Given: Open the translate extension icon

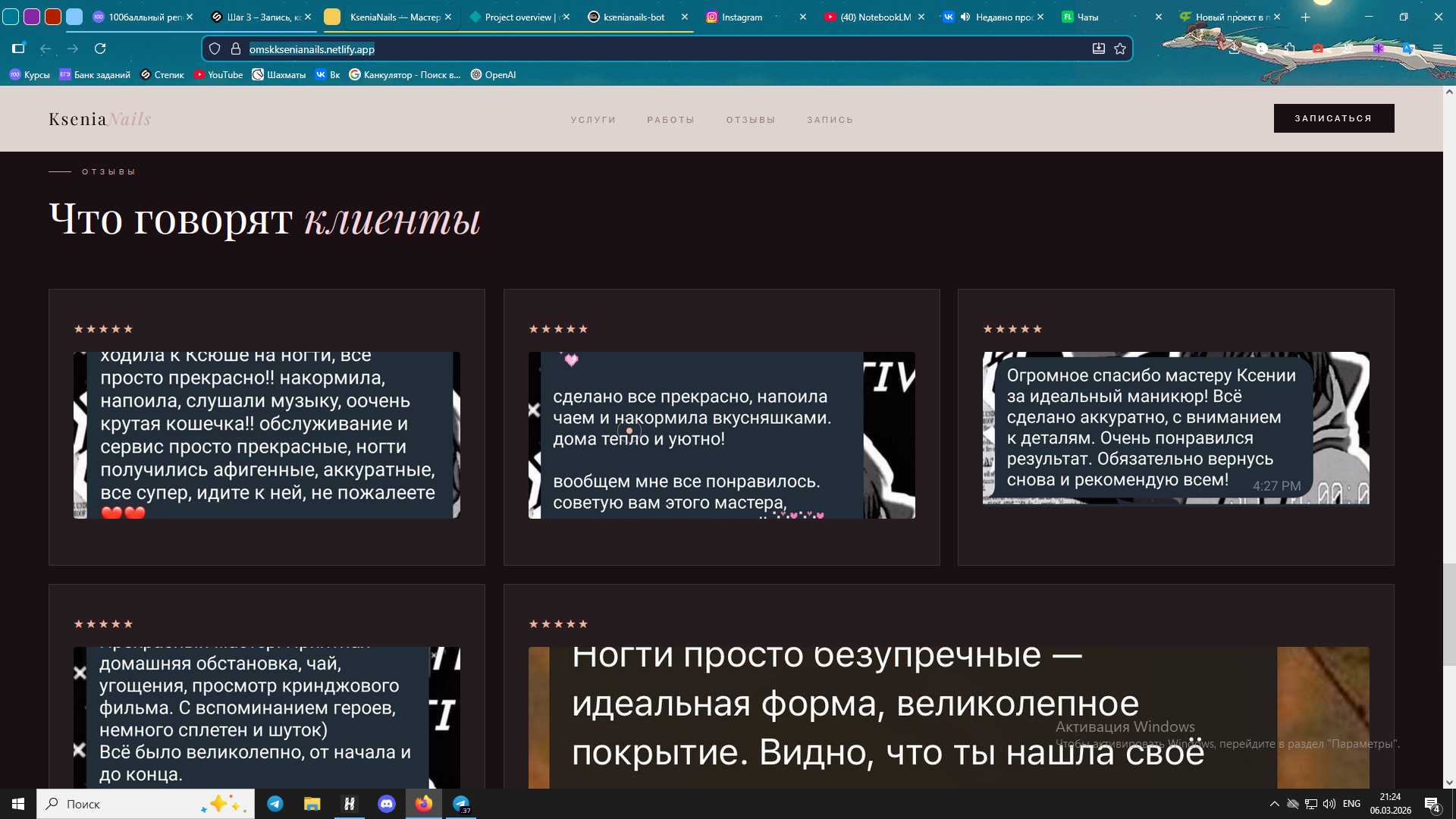Looking at the screenshot, I should [1408, 49].
